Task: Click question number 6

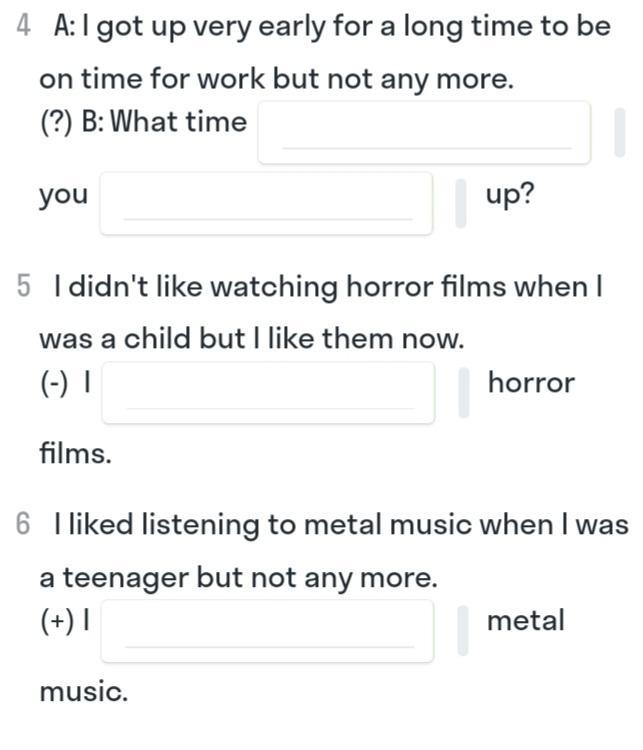Action: (x=23, y=523)
